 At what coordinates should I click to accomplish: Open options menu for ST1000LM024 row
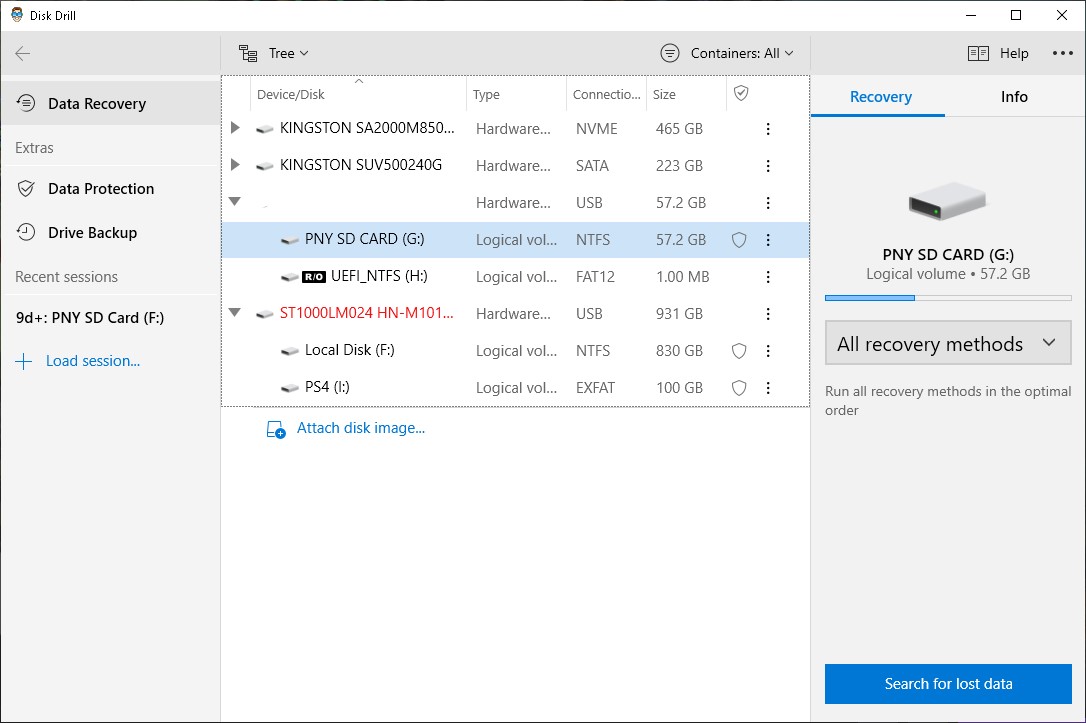(768, 314)
